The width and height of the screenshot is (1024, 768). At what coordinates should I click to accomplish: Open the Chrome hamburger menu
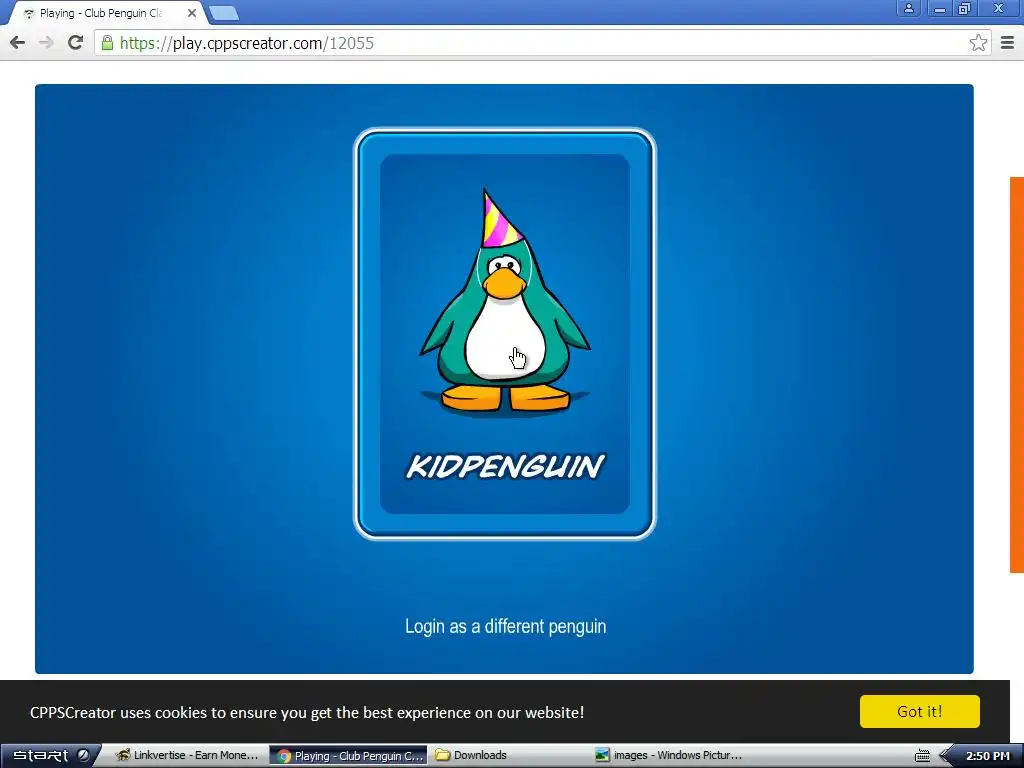coord(1008,43)
